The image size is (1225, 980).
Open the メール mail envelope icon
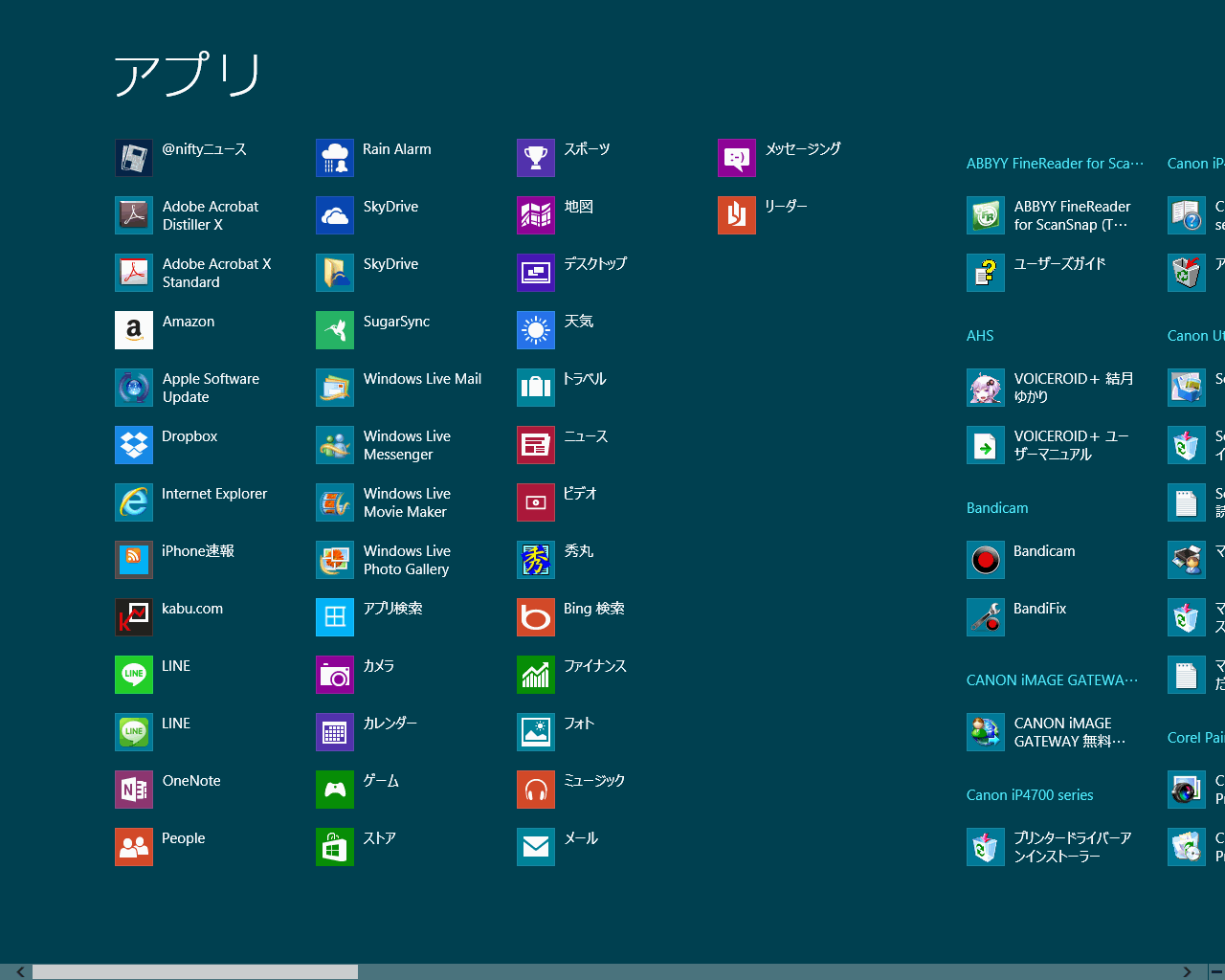pyautogui.click(x=536, y=847)
